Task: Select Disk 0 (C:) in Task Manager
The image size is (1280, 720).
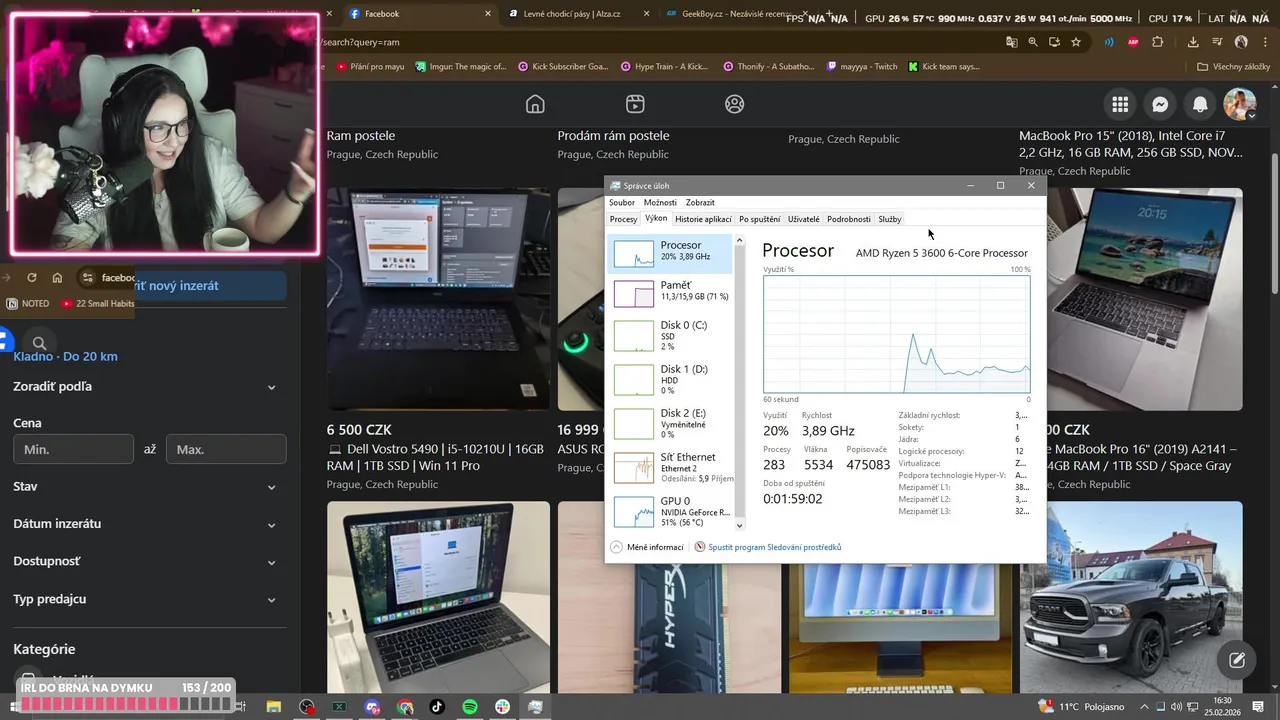Action: pyautogui.click(x=671, y=335)
